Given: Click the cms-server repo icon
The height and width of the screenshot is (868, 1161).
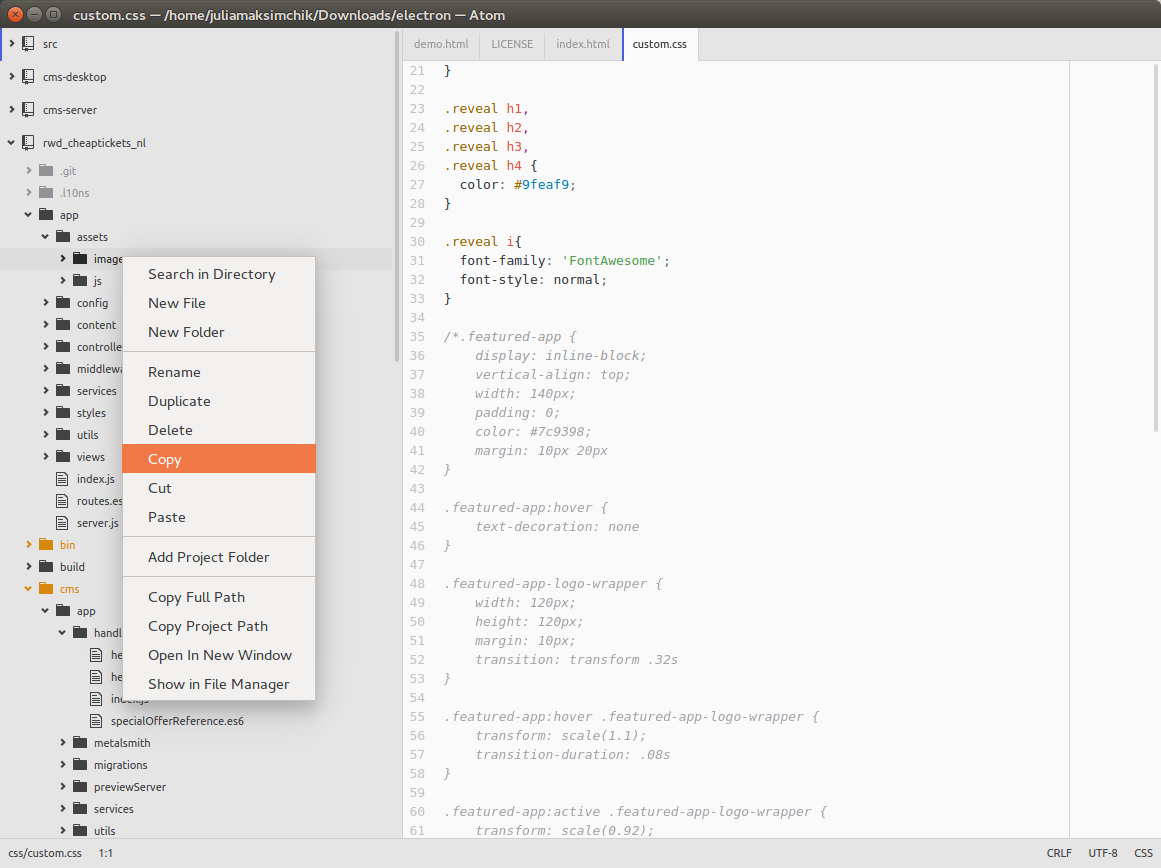Looking at the screenshot, I should pos(28,110).
